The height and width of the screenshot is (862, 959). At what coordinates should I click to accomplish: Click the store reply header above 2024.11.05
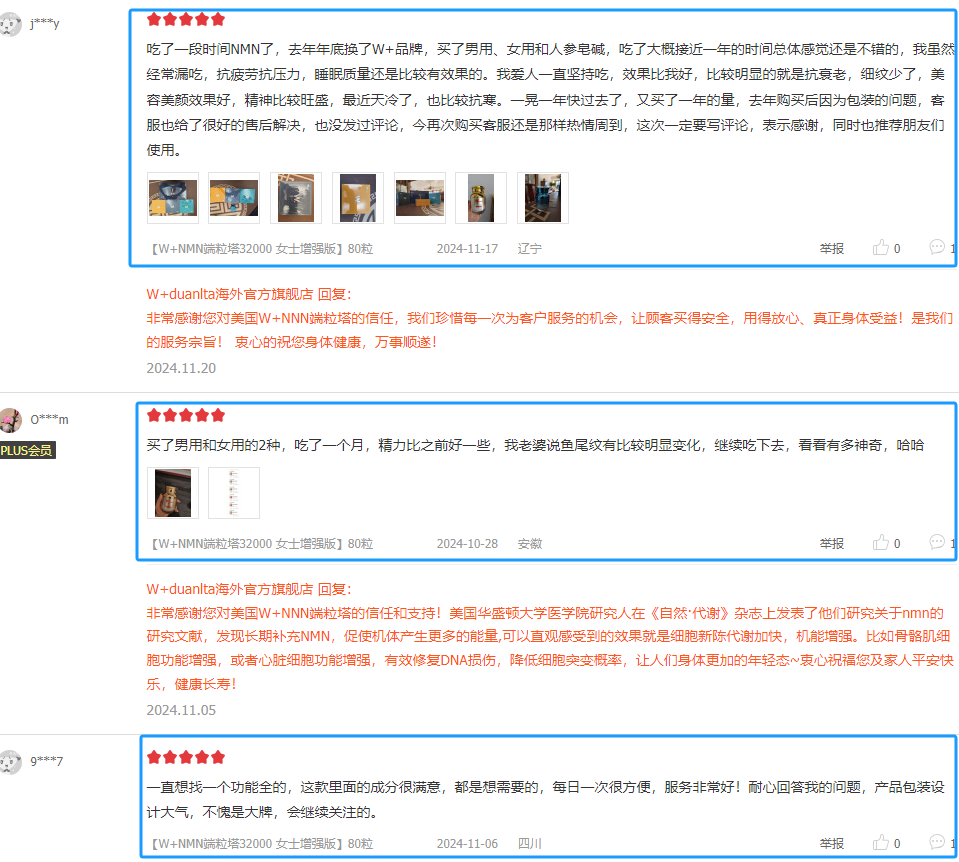pos(249,589)
